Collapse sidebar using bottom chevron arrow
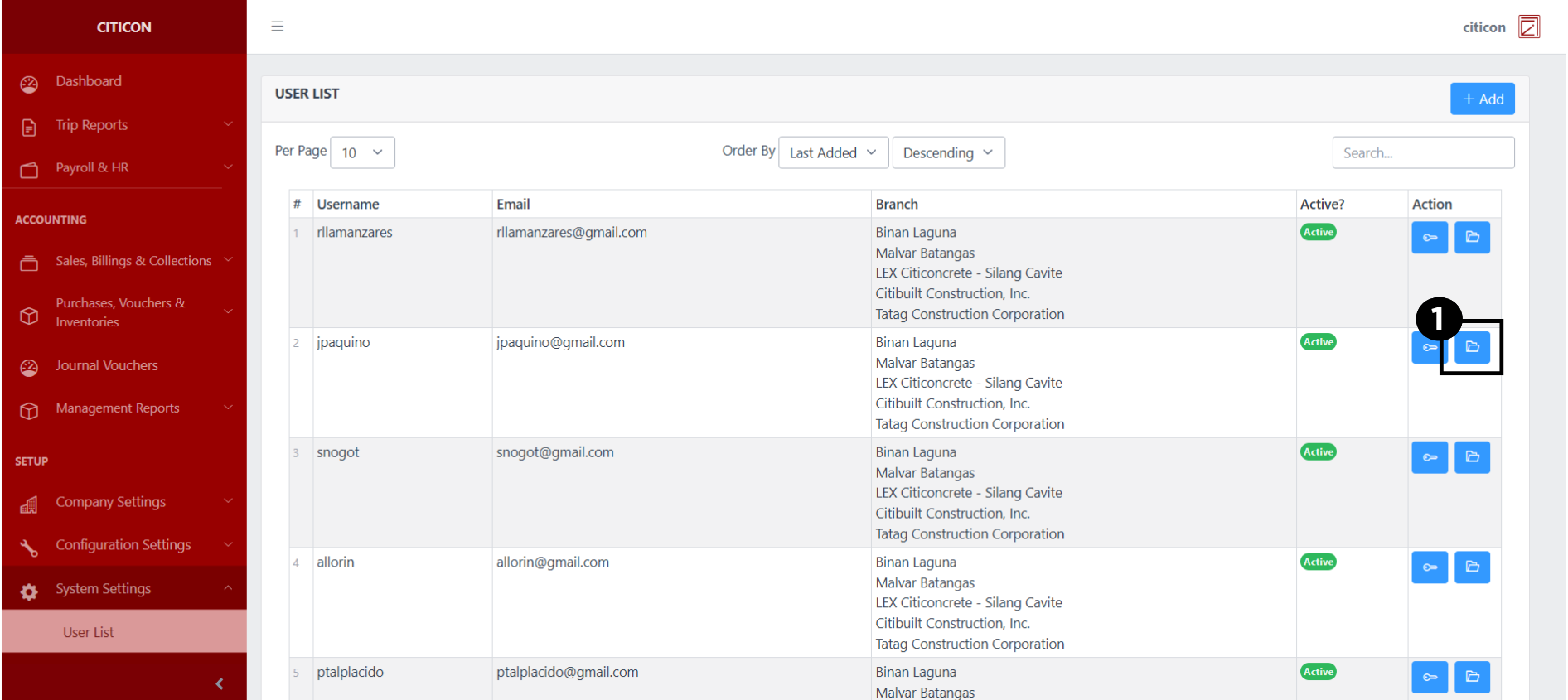The height and width of the screenshot is (700, 1568). (x=220, y=683)
